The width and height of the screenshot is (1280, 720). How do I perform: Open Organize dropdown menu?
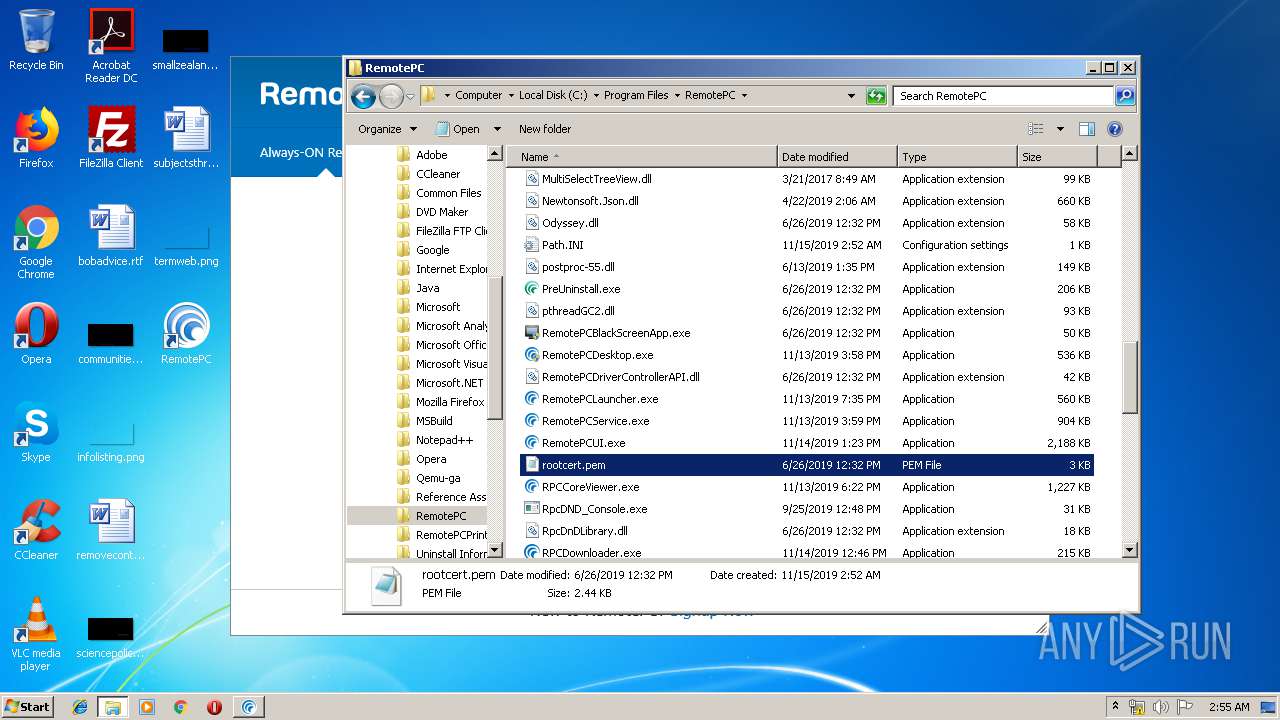coord(387,129)
